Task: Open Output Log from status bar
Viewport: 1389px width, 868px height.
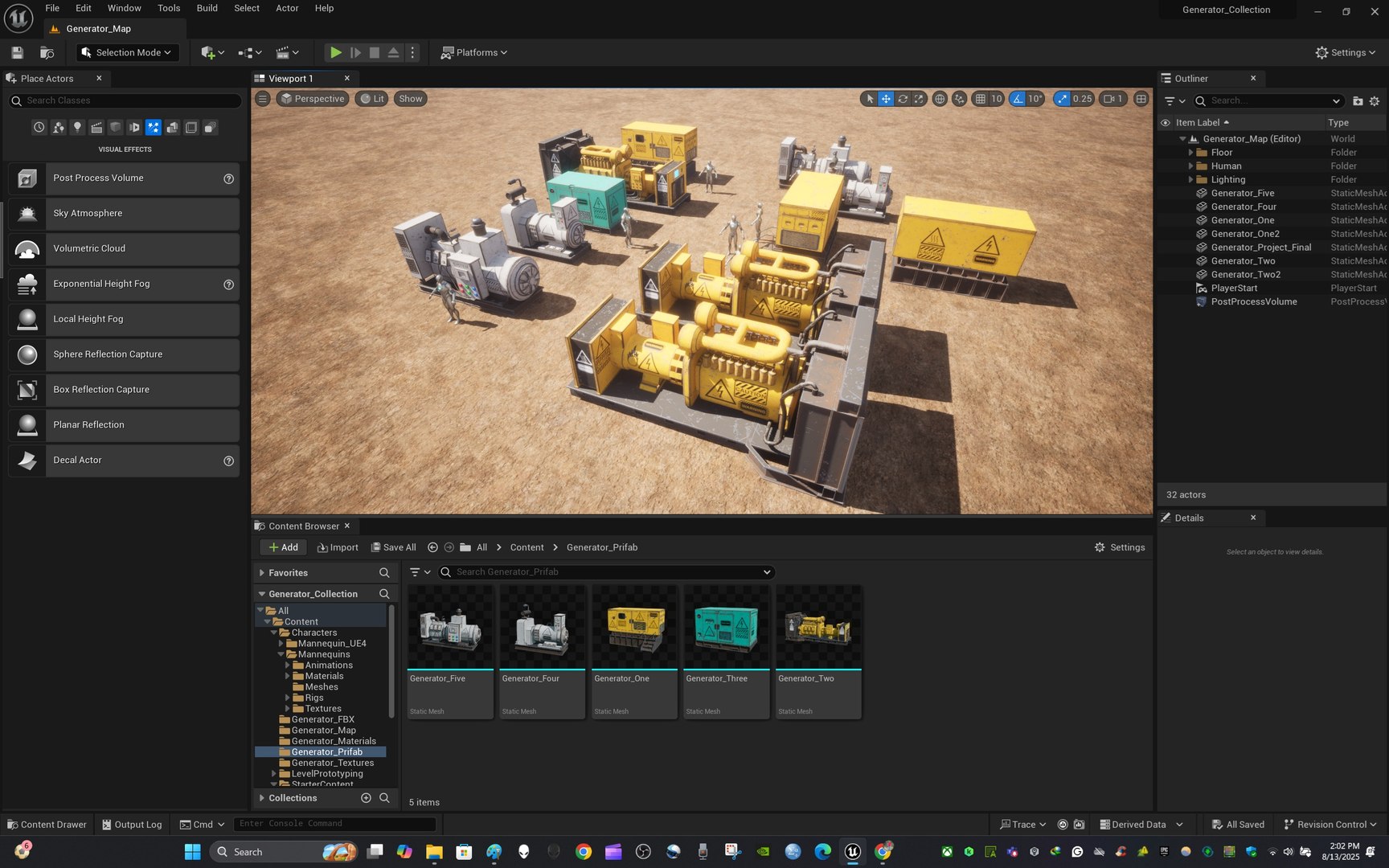Action: pyautogui.click(x=131, y=825)
